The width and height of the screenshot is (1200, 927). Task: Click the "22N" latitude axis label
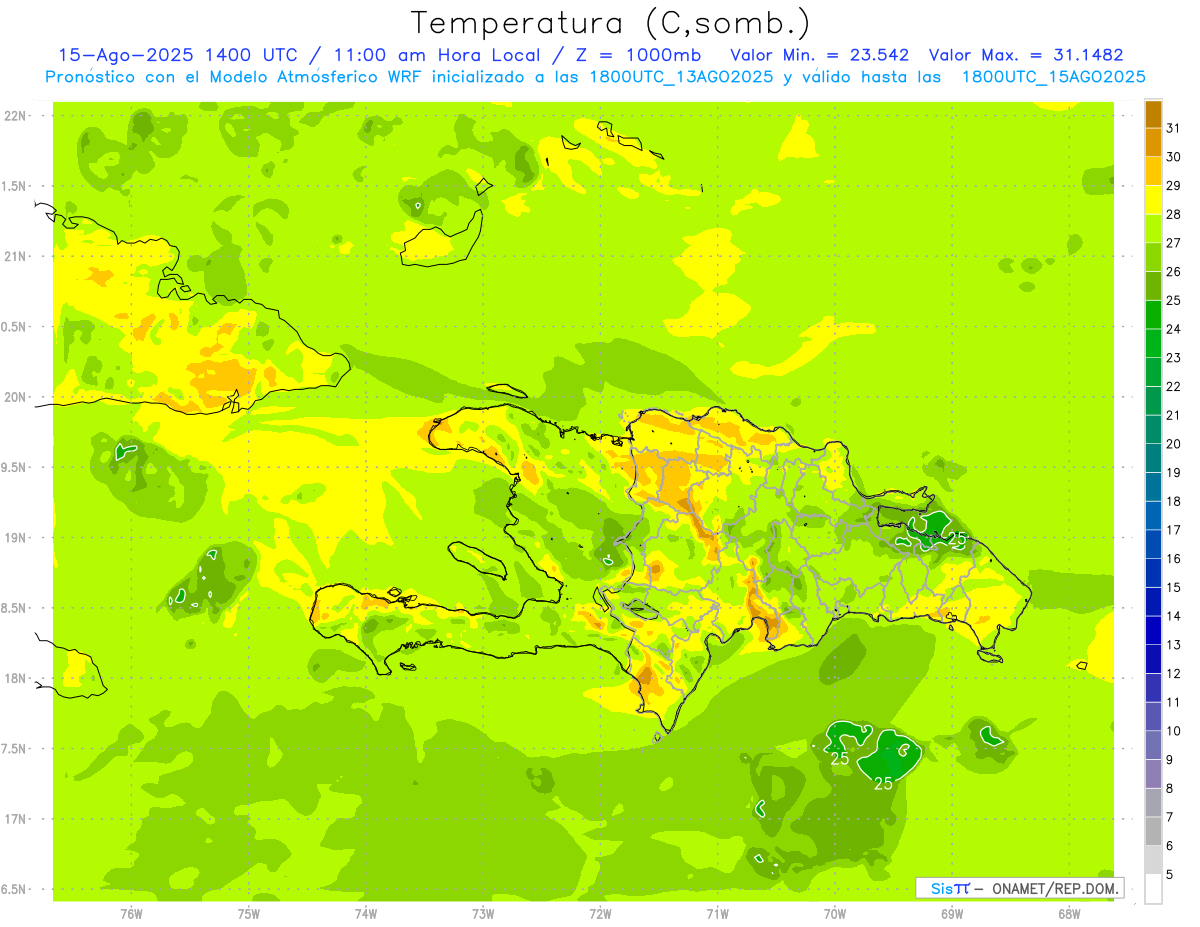tap(15, 115)
